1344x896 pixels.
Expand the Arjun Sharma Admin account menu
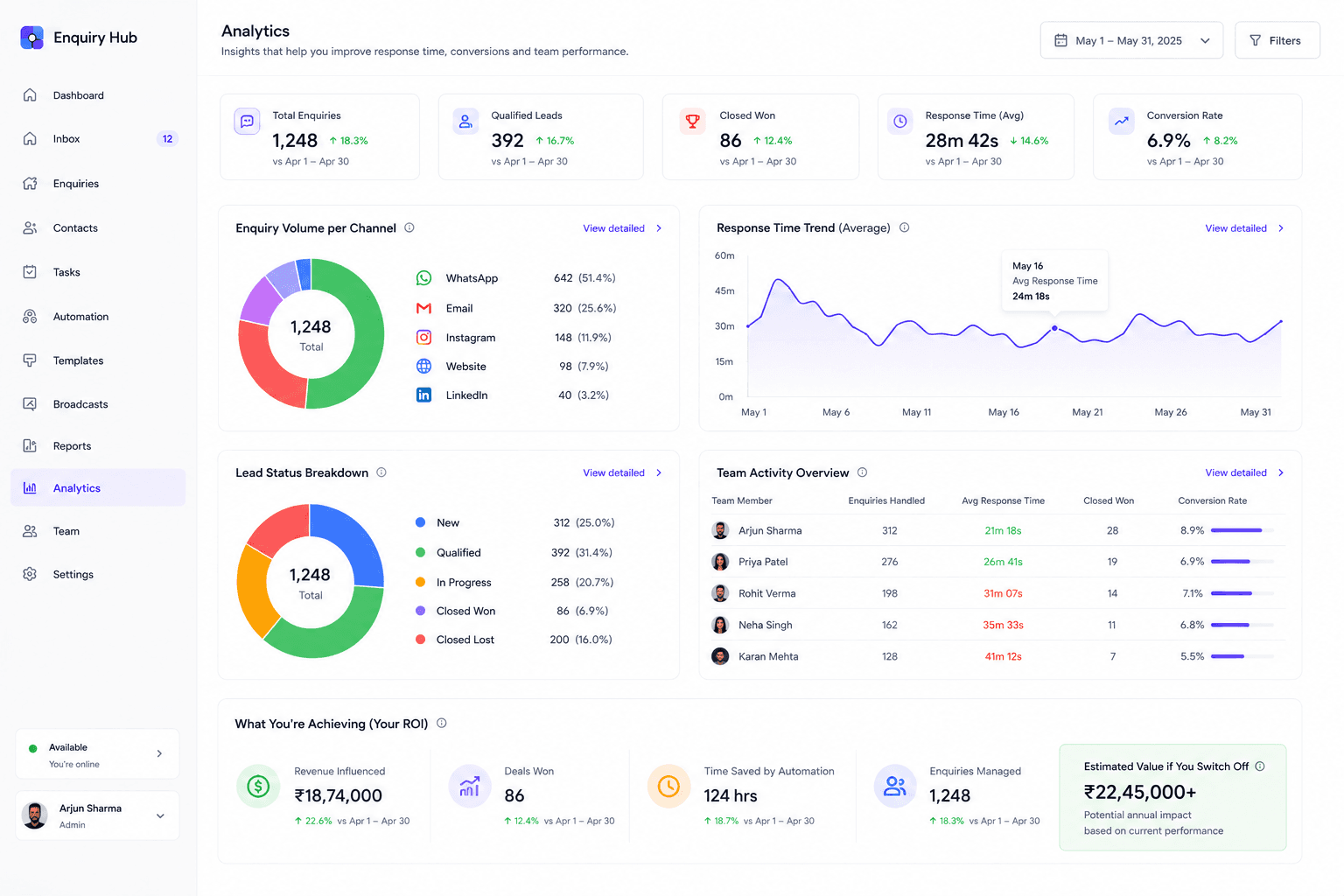tap(97, 815)
